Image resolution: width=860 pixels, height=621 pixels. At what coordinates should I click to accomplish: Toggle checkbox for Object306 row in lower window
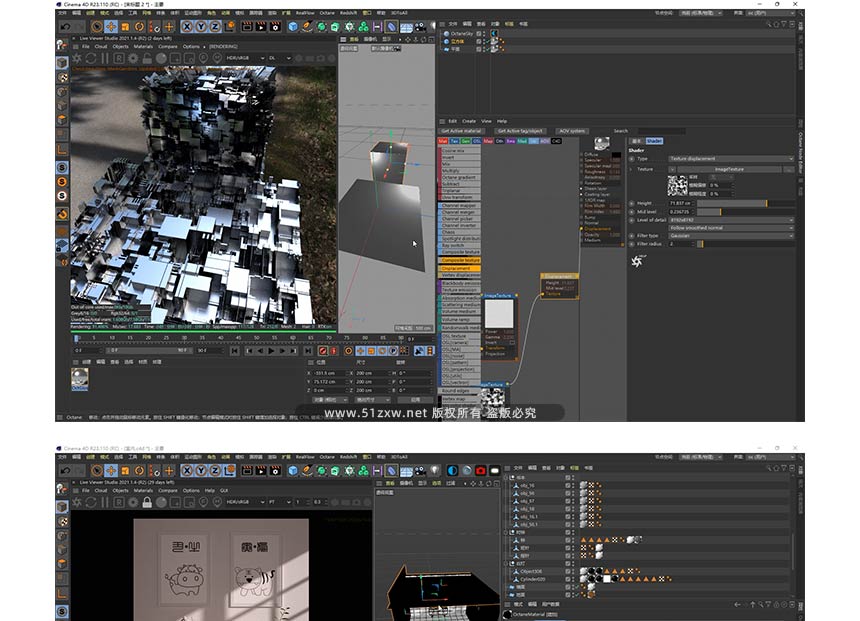tap(568, 571)
